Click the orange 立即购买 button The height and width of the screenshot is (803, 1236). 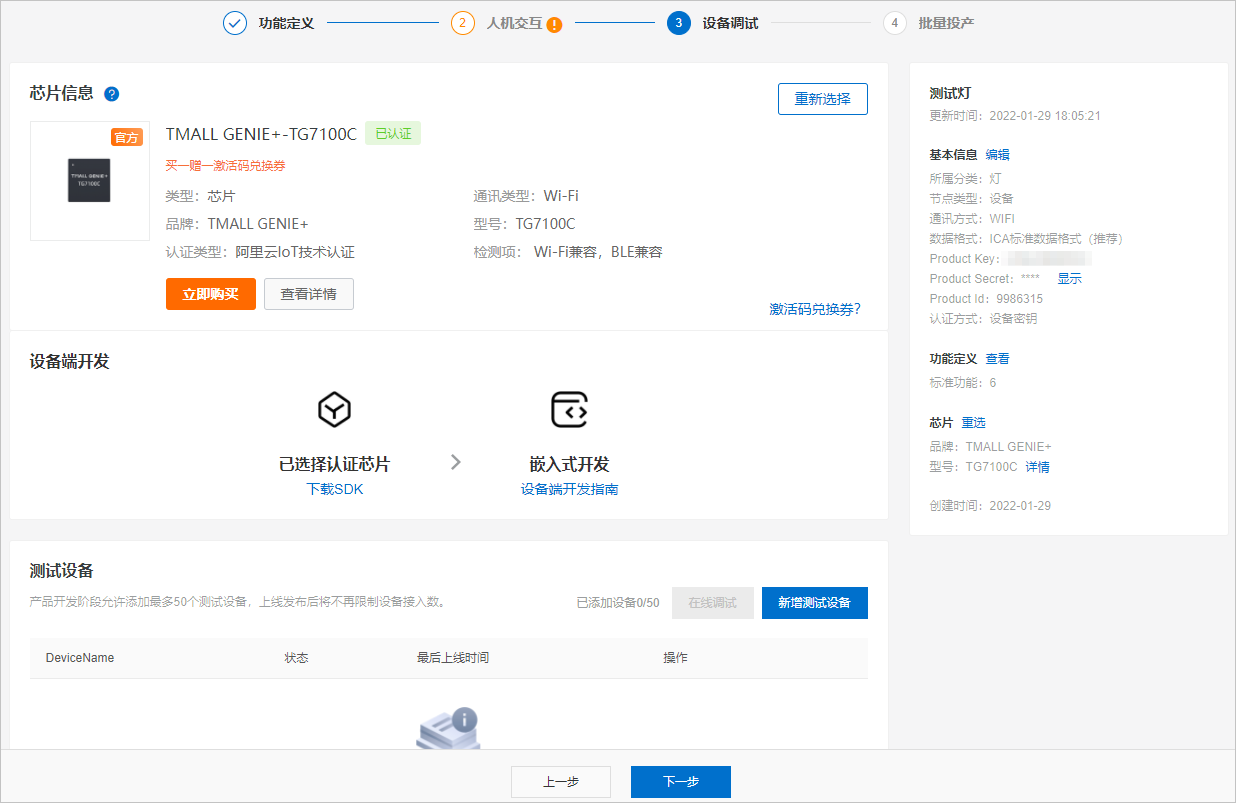pyautogui.click(x=211, y=294)
